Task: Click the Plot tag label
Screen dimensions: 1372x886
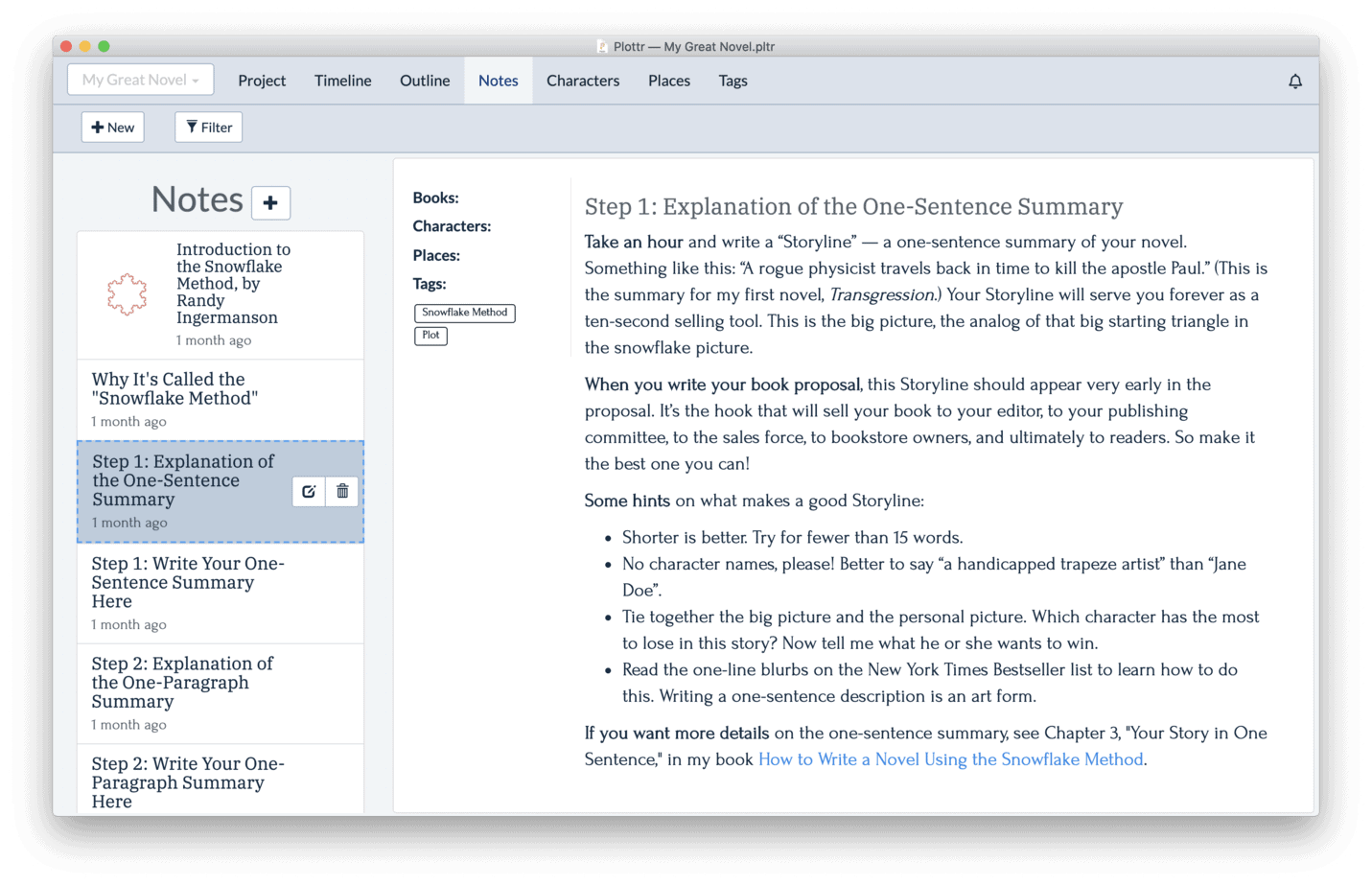Action: 430,336
